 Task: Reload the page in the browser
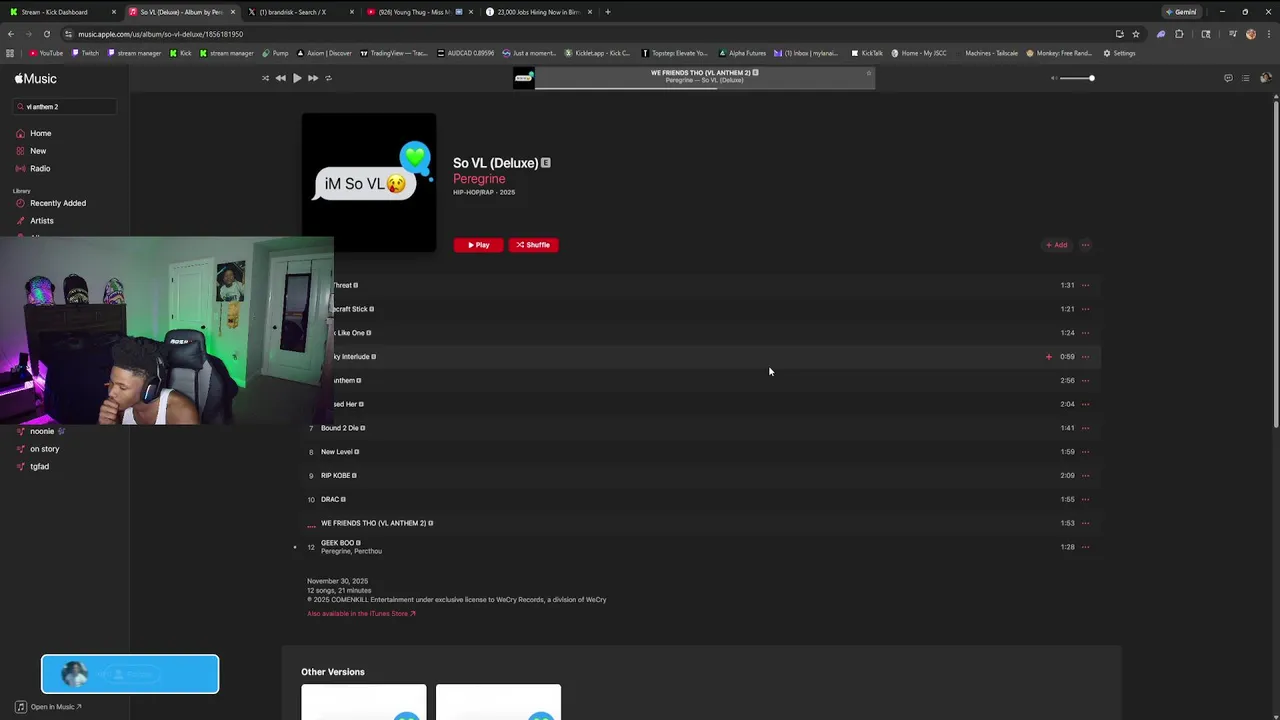click(46, 34)
